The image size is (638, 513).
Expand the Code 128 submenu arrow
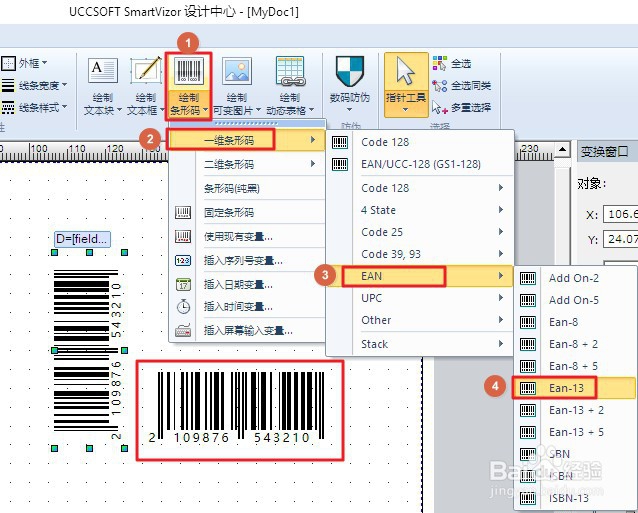(501, 188)
